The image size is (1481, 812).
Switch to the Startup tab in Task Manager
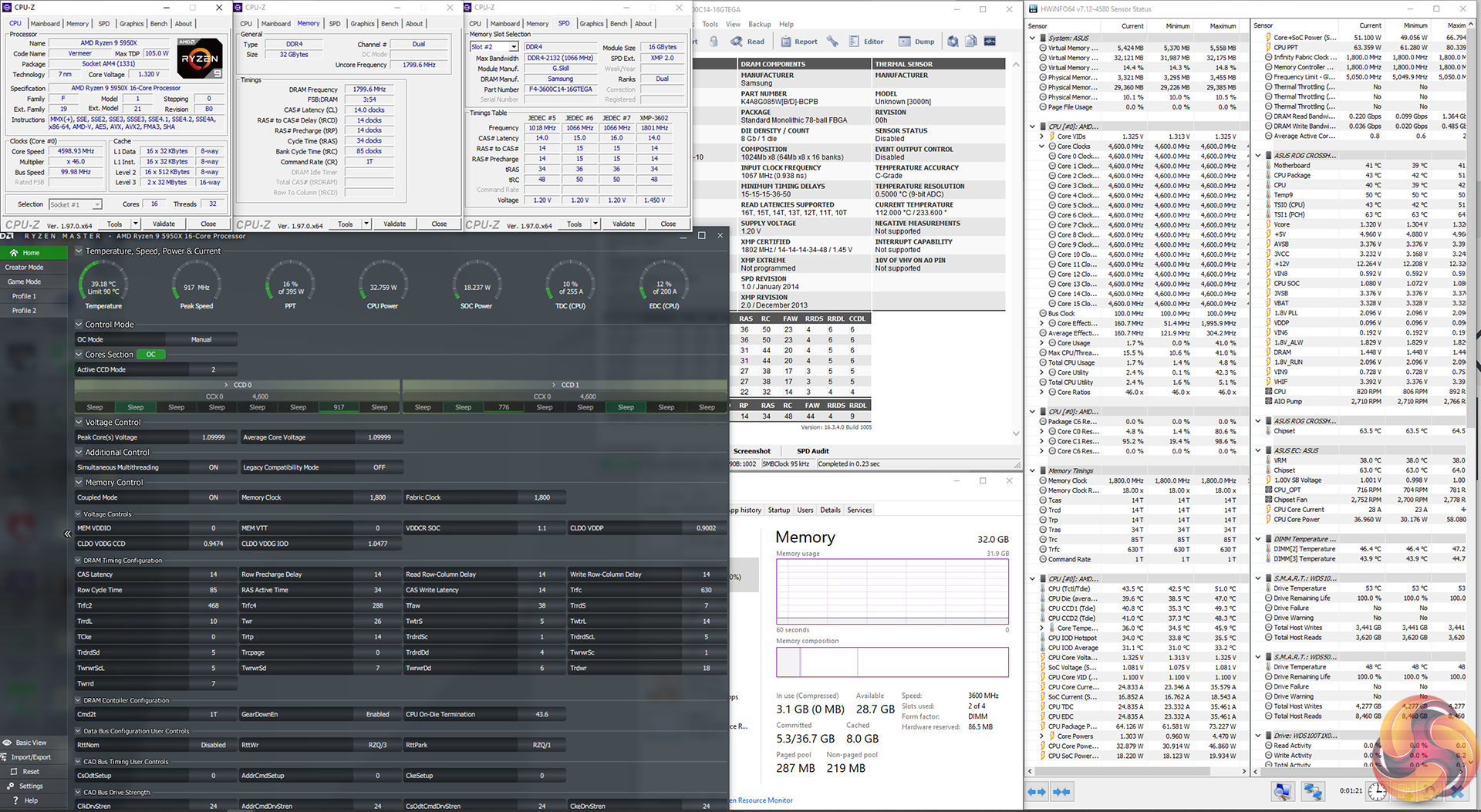[x=778, y=510]
